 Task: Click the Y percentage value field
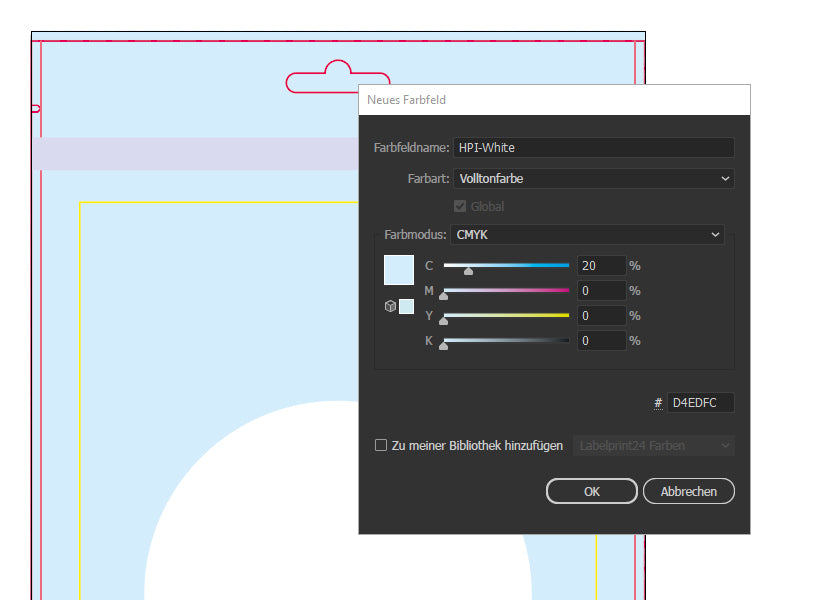pyautogui.click(x=601, y=316)
